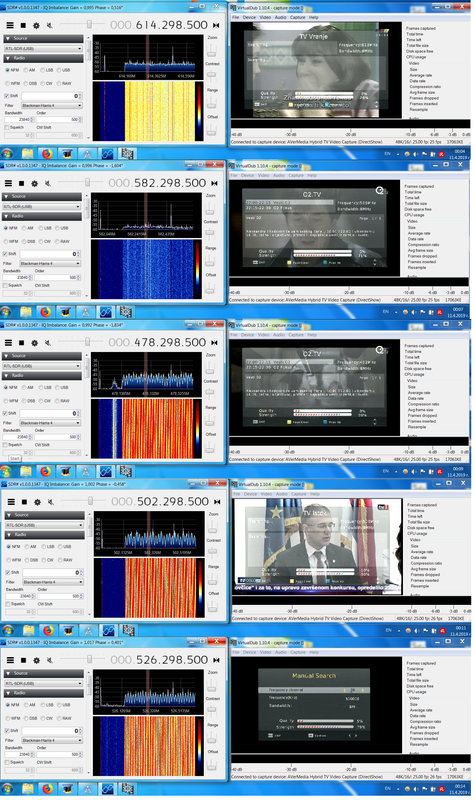The width and height of the screenshot is (475, 800).
Task: Open the RTL-SDR (USB) source dropdown in the 614.298.500 window
Action: [x=43, y=49]
